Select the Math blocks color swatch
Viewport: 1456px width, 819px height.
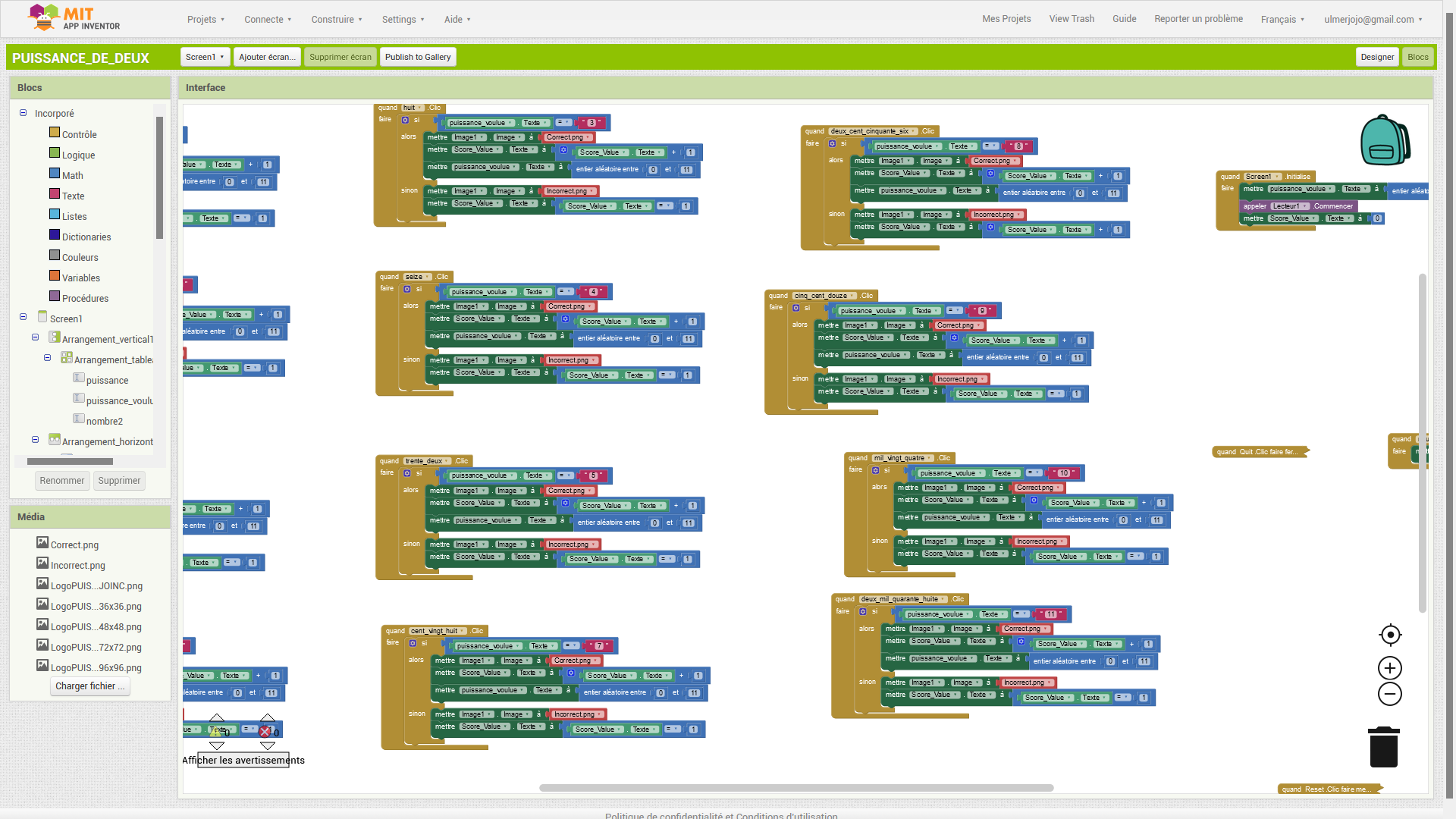[55, 174]
